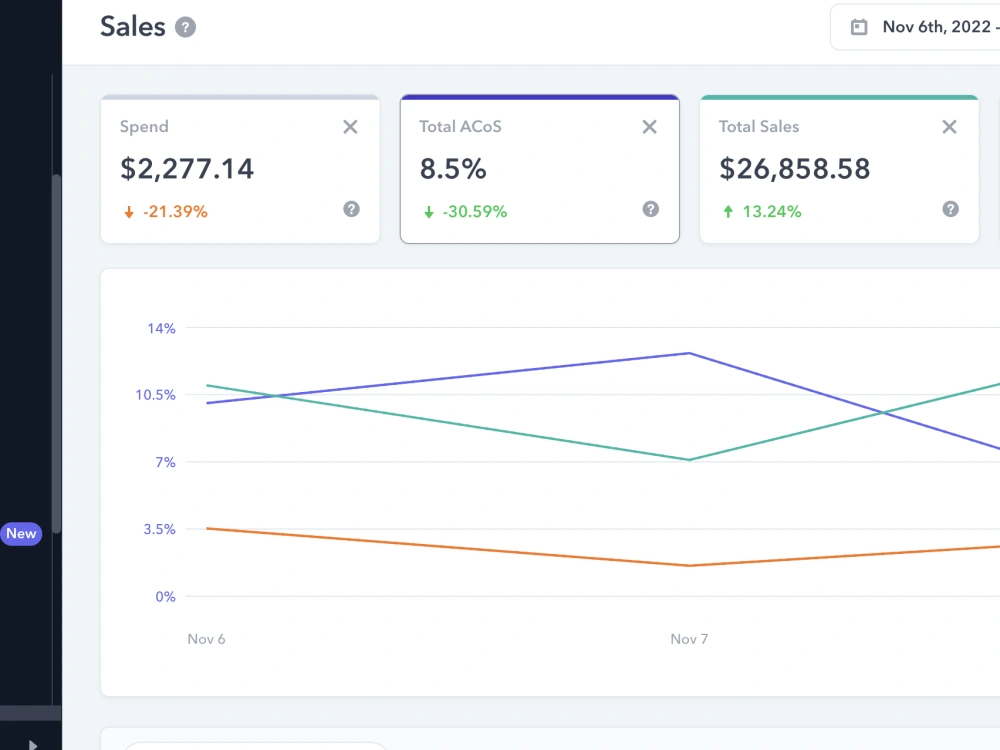The height and width of the screenshot is (750, 1000).
Task: Click the Nov 6 axis label
Action: 206,639
